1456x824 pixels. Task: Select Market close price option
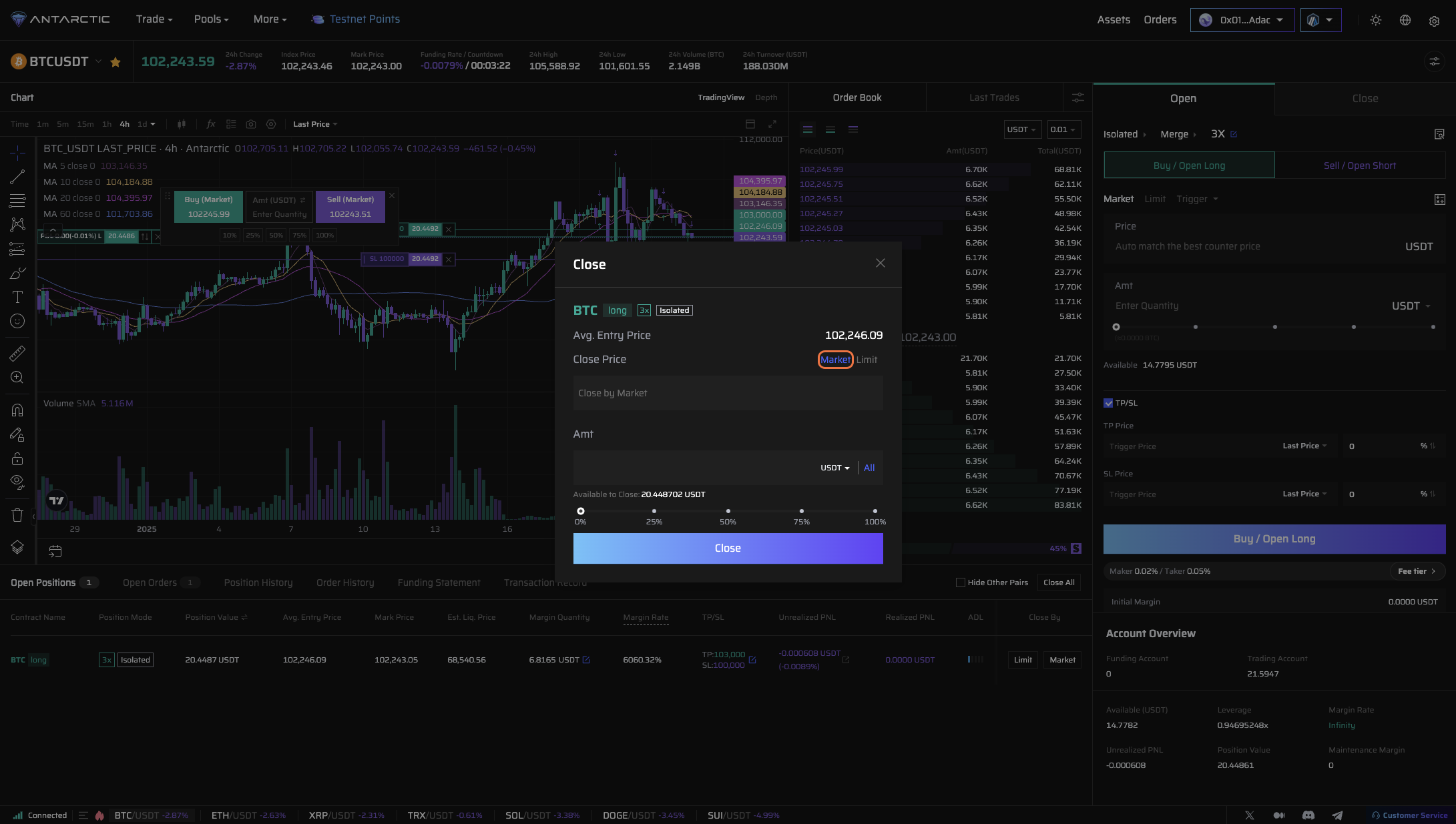pos(835,360)
